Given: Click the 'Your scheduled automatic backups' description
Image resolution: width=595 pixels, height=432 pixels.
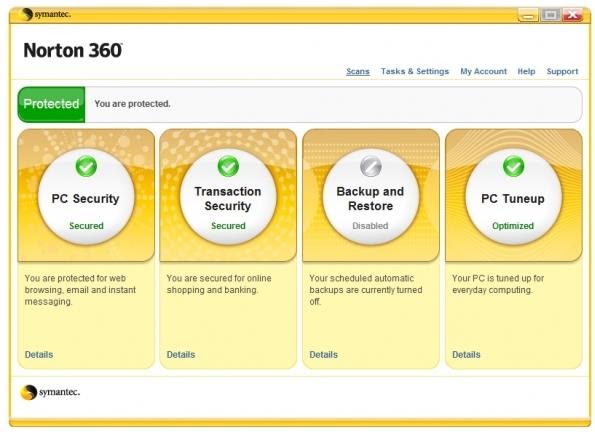Looking at the screenshot, I should (365, 290).
